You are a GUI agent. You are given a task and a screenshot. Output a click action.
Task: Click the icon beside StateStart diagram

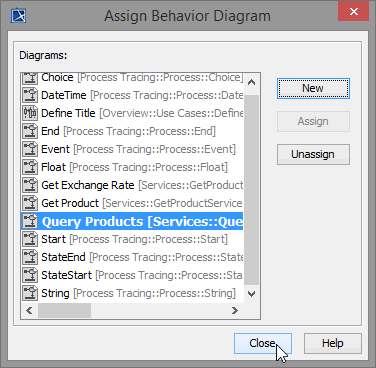pyautogui.click(x=30, y=275)
